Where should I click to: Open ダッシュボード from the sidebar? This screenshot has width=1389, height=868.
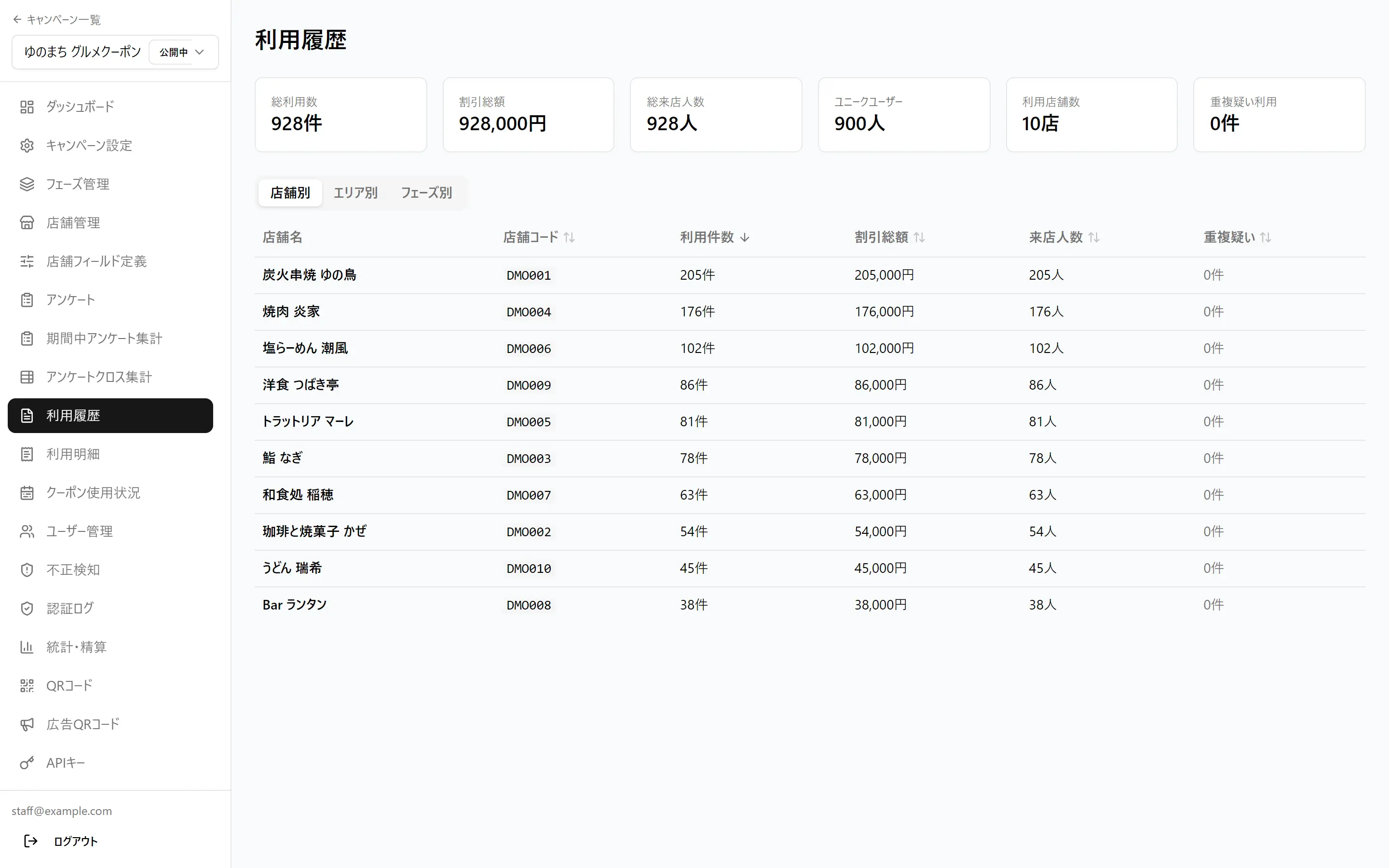(x=110, y=107)
